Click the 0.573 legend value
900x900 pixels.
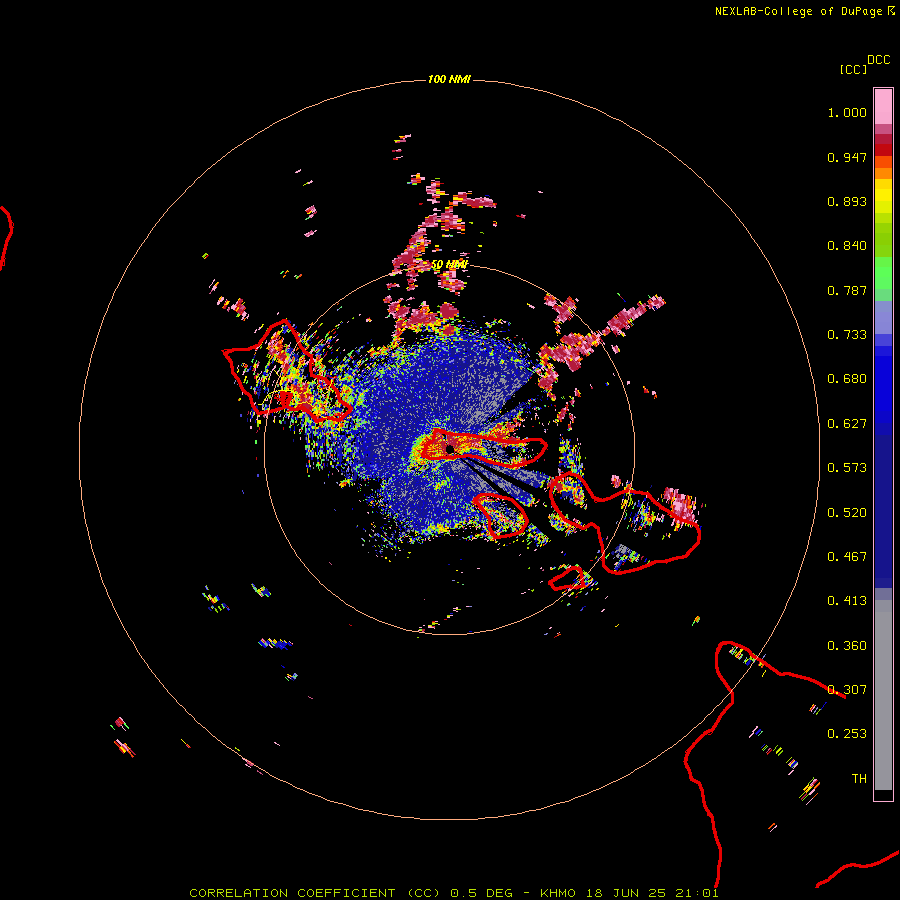(x=847, y=468)
